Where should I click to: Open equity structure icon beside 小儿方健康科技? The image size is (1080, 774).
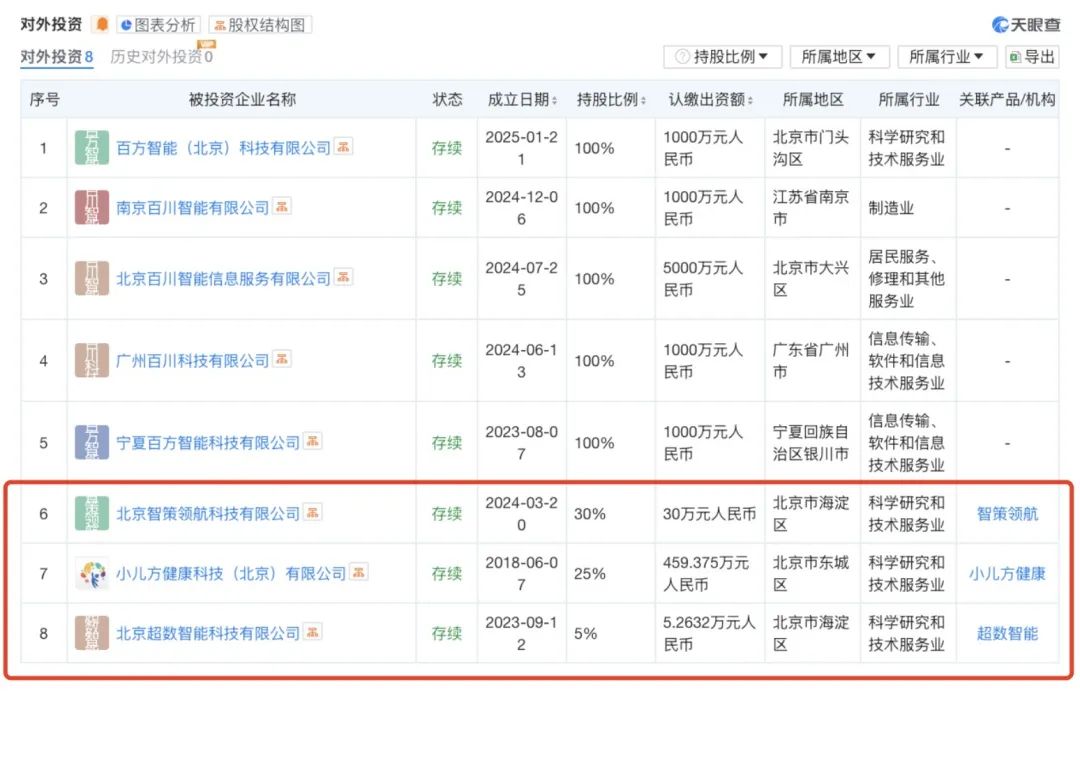point(360,573)
